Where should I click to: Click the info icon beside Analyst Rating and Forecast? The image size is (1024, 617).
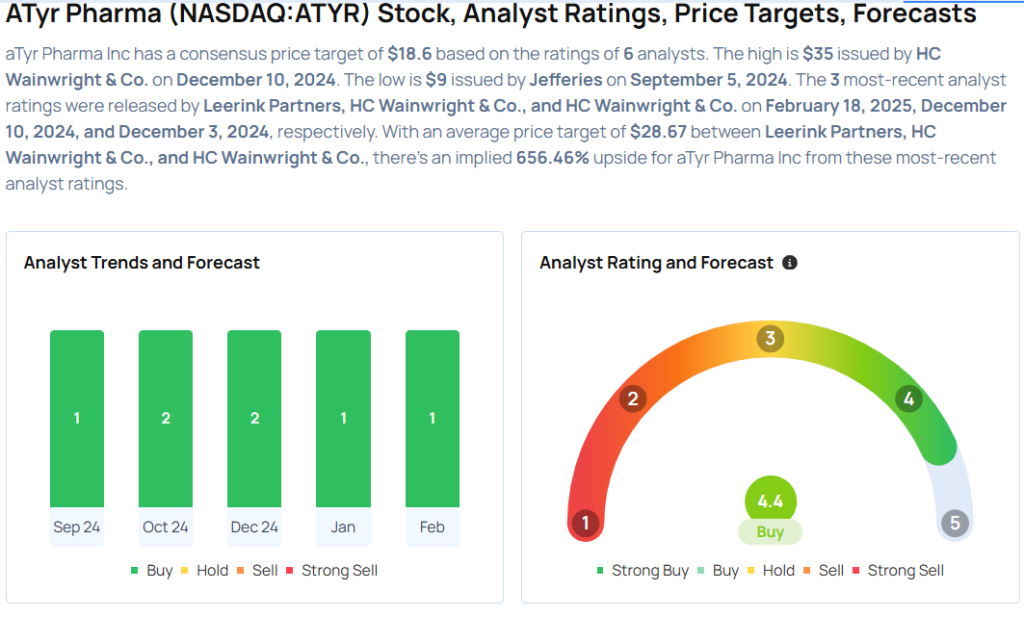[x=790, y=263]
